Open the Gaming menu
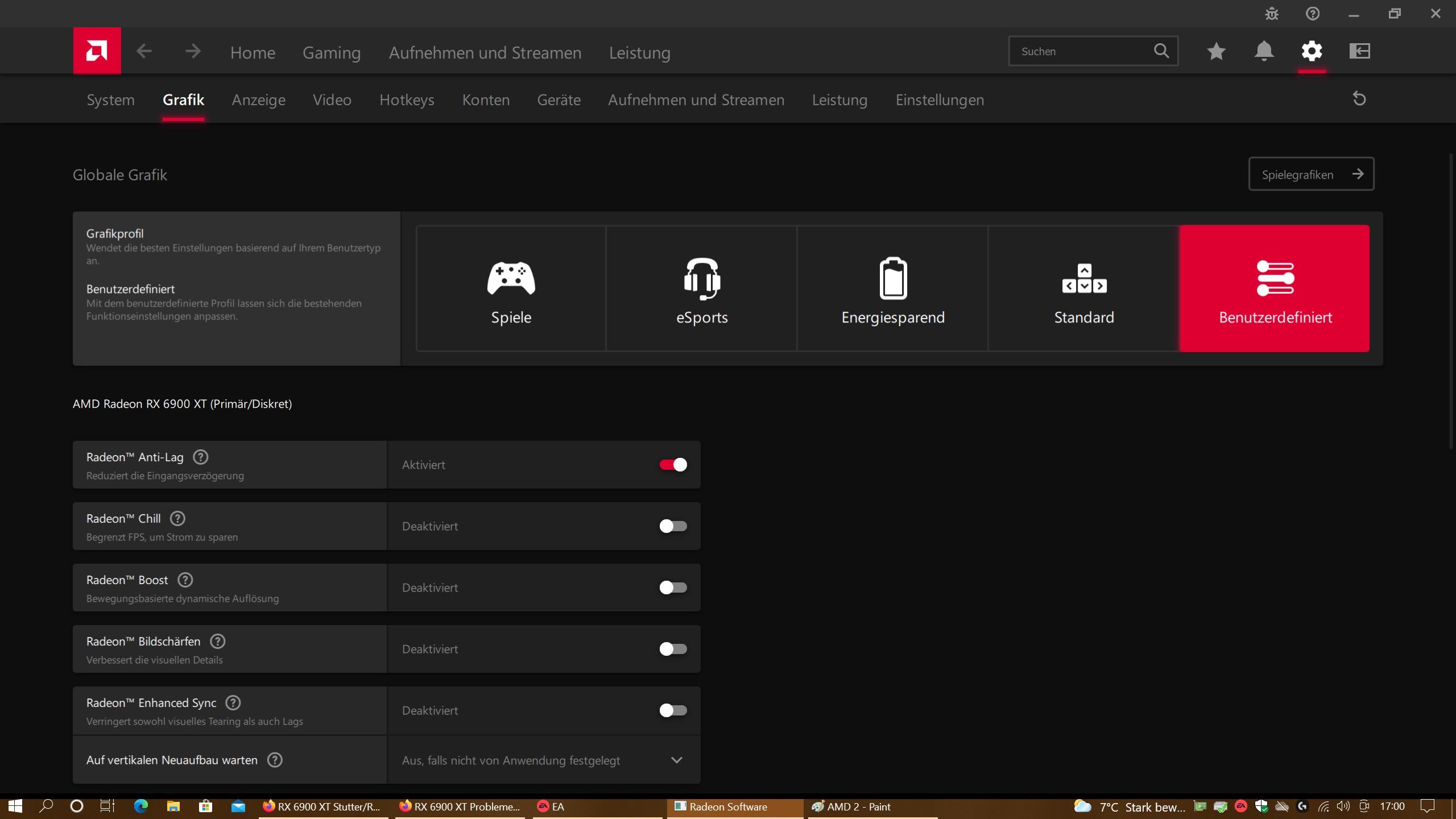1456x819 pixels. tap(332, 53)
